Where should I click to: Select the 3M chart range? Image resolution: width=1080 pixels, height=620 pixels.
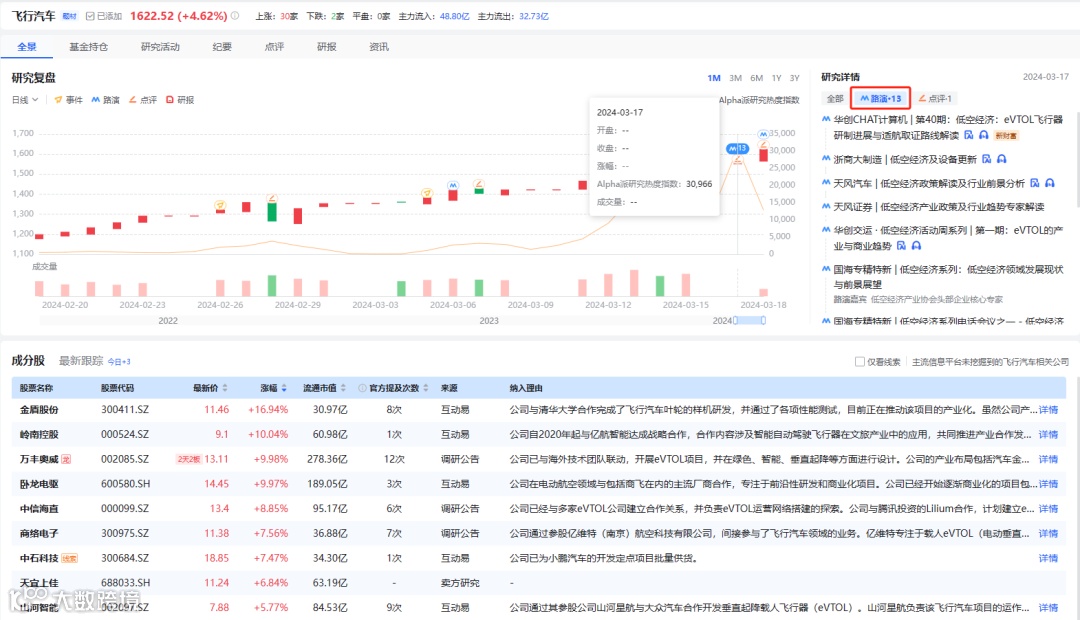[736, 78]
